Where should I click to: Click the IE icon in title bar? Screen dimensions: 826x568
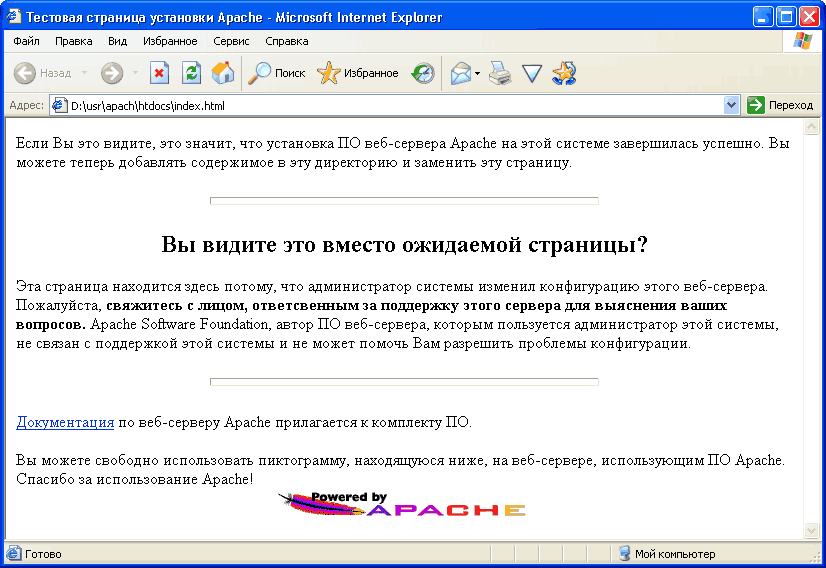pyautogui.click(x=14, y=17)
